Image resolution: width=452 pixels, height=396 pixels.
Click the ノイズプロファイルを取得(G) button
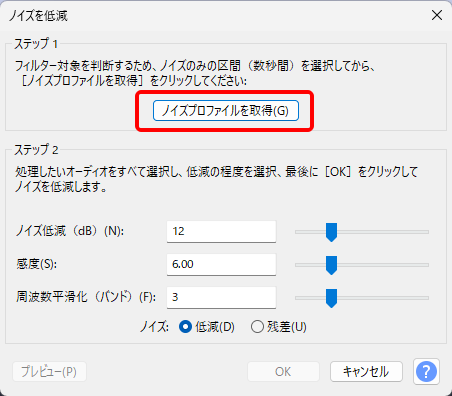[226, 110]
